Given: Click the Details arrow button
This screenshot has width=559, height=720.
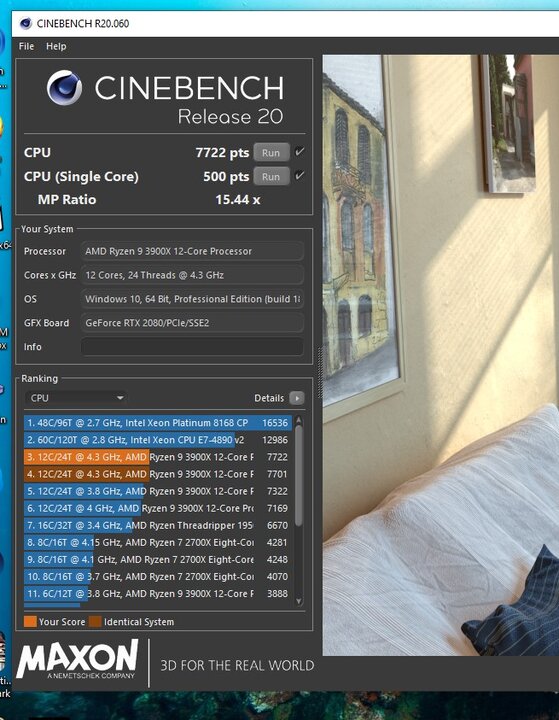Looking at the screenshot, I should (297, 398).
